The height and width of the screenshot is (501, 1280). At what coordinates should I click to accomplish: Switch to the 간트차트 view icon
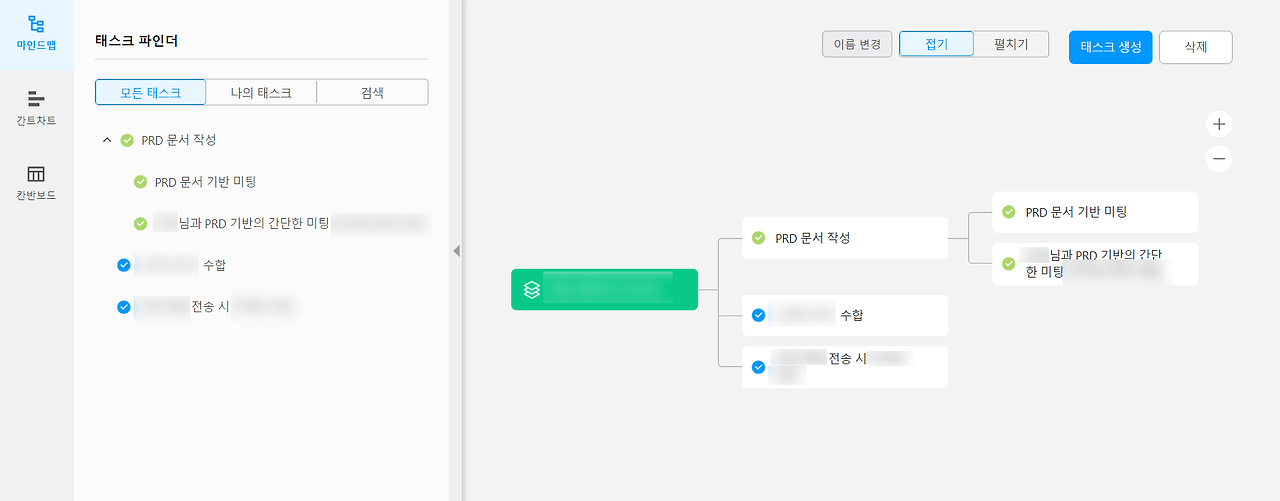[36, 98]
